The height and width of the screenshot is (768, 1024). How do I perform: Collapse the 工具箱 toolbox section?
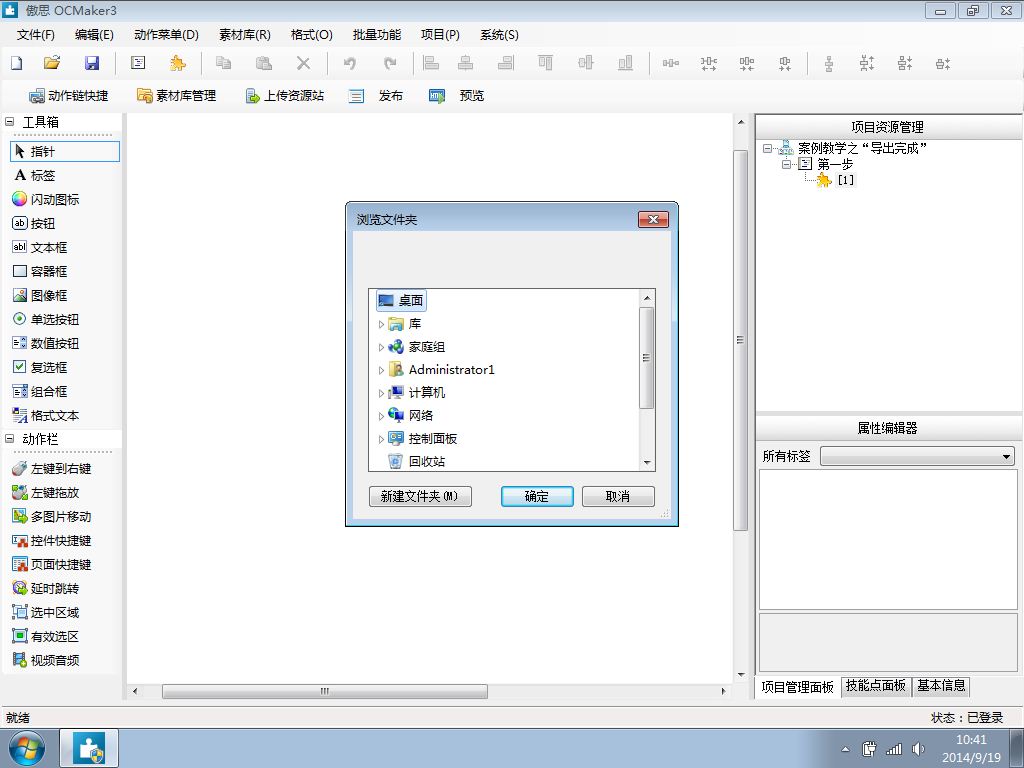tap(10, 121)
